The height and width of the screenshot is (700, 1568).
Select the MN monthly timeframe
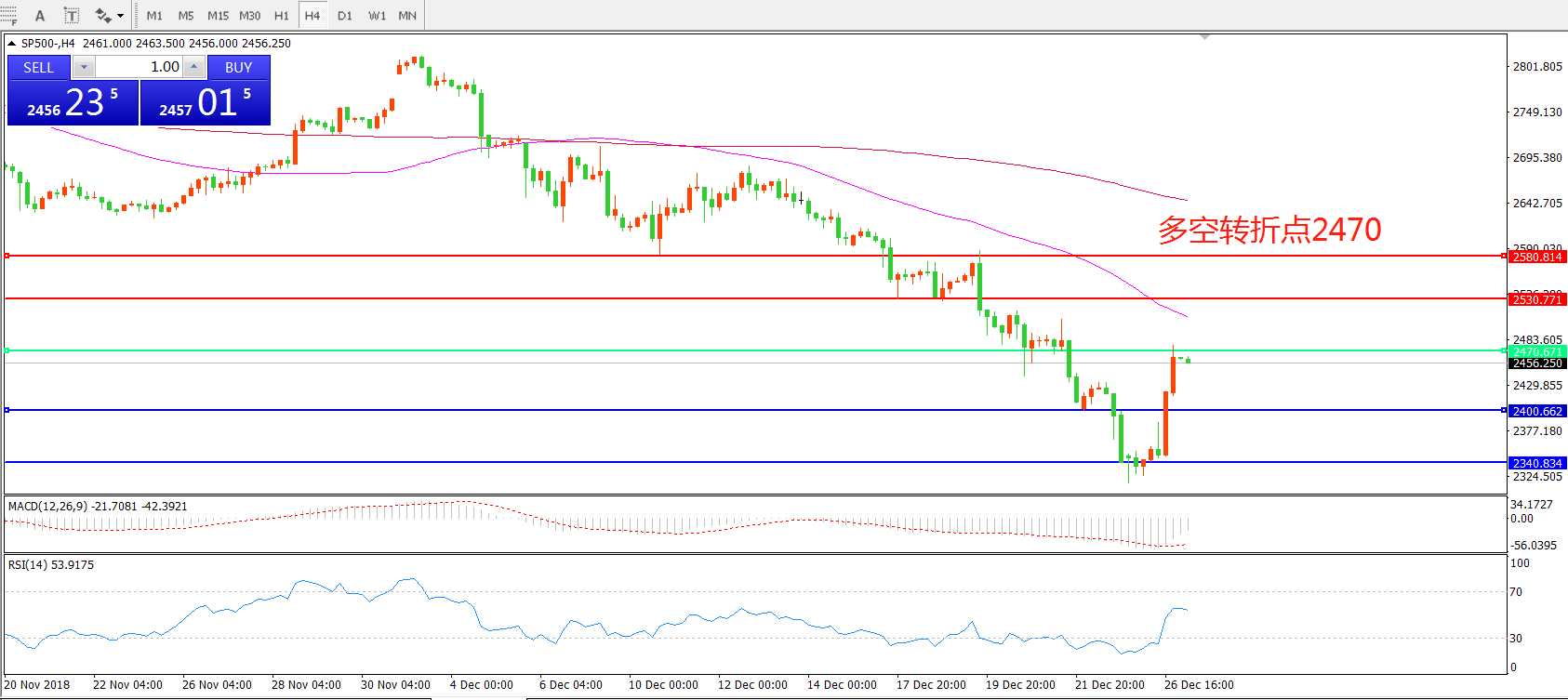[x=407, y=16]
